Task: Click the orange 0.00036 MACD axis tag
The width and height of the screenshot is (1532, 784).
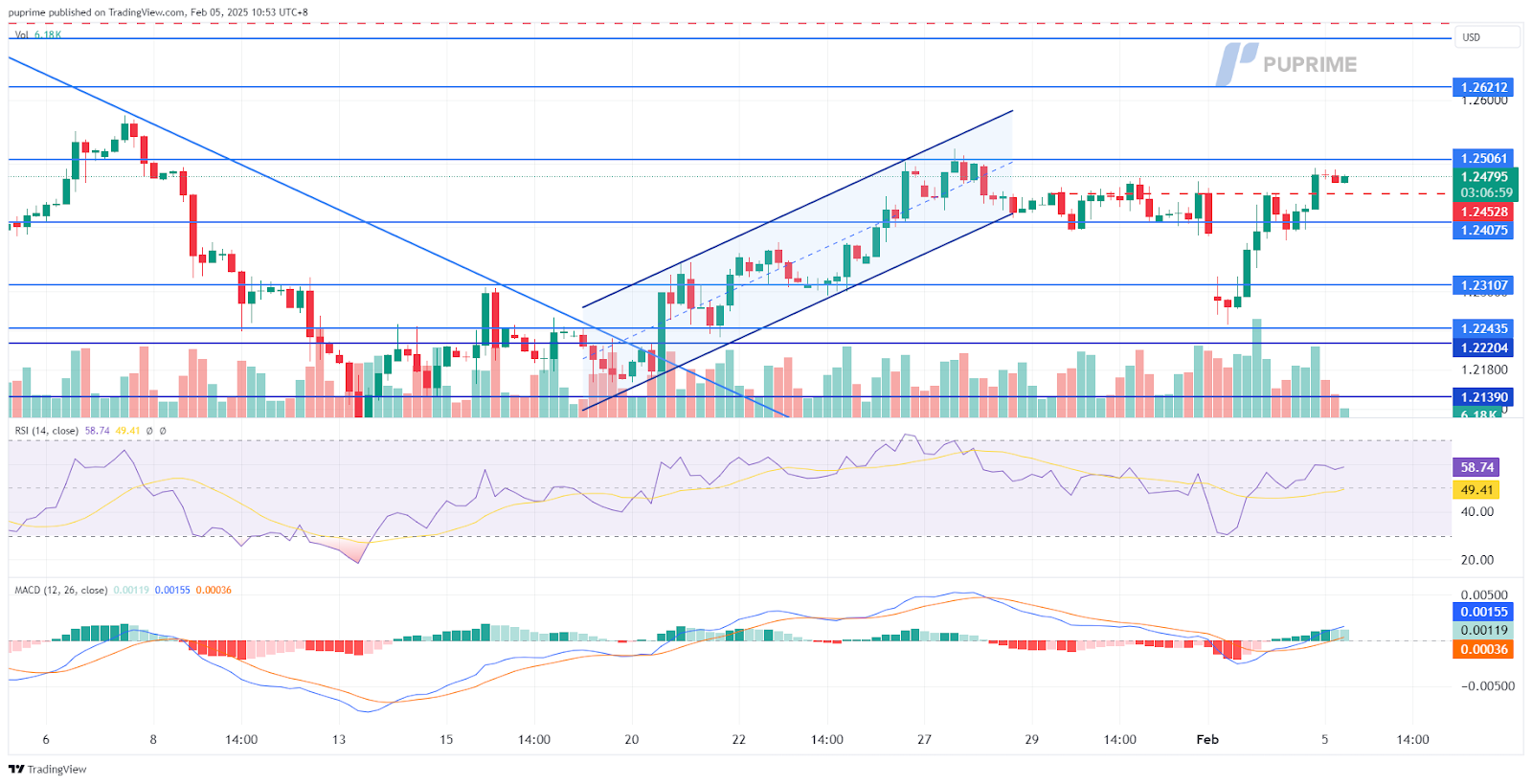Action: pos(1483,649)
